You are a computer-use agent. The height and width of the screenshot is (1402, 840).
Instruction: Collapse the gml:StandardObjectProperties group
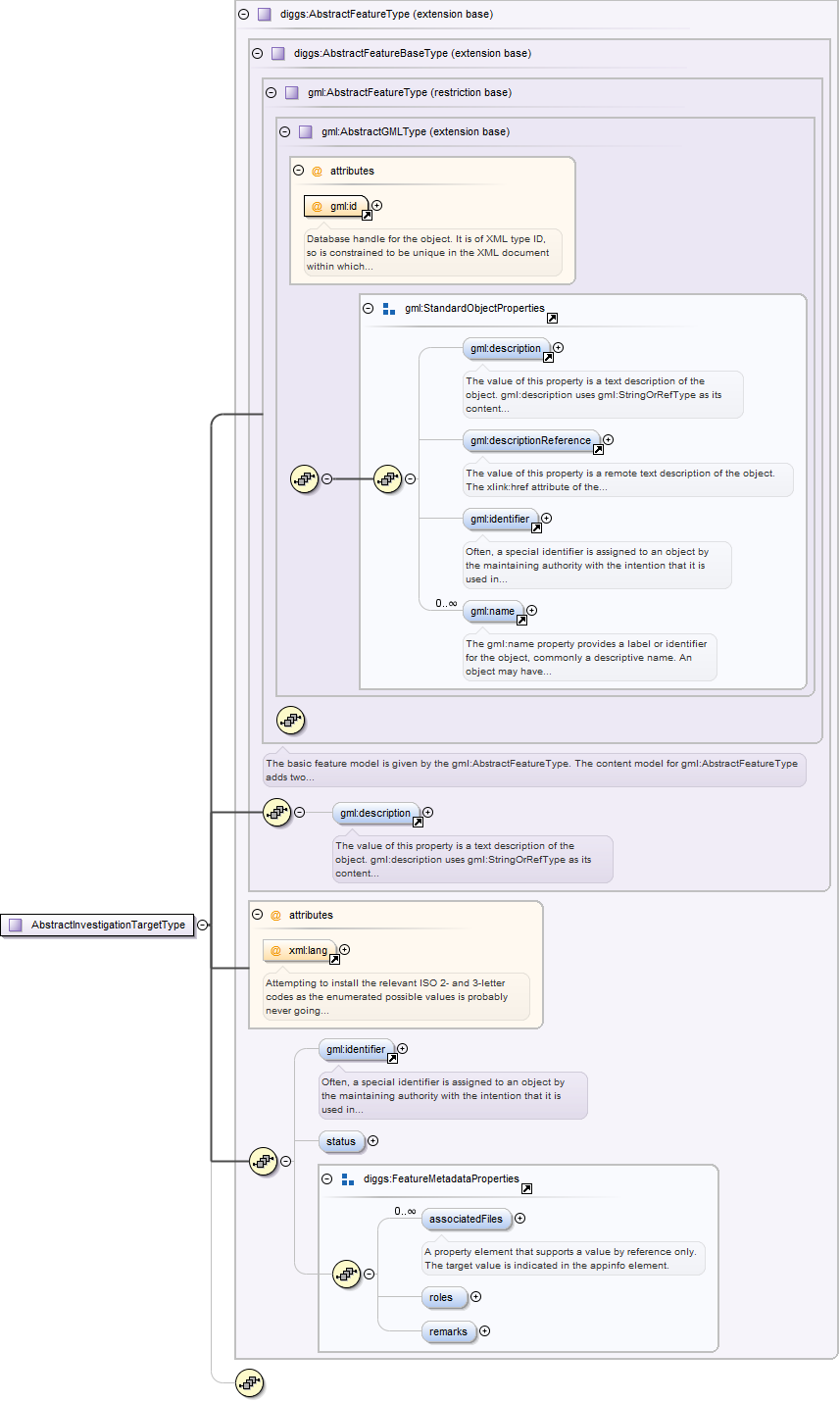pyautogui.click(x=369, y=308)
